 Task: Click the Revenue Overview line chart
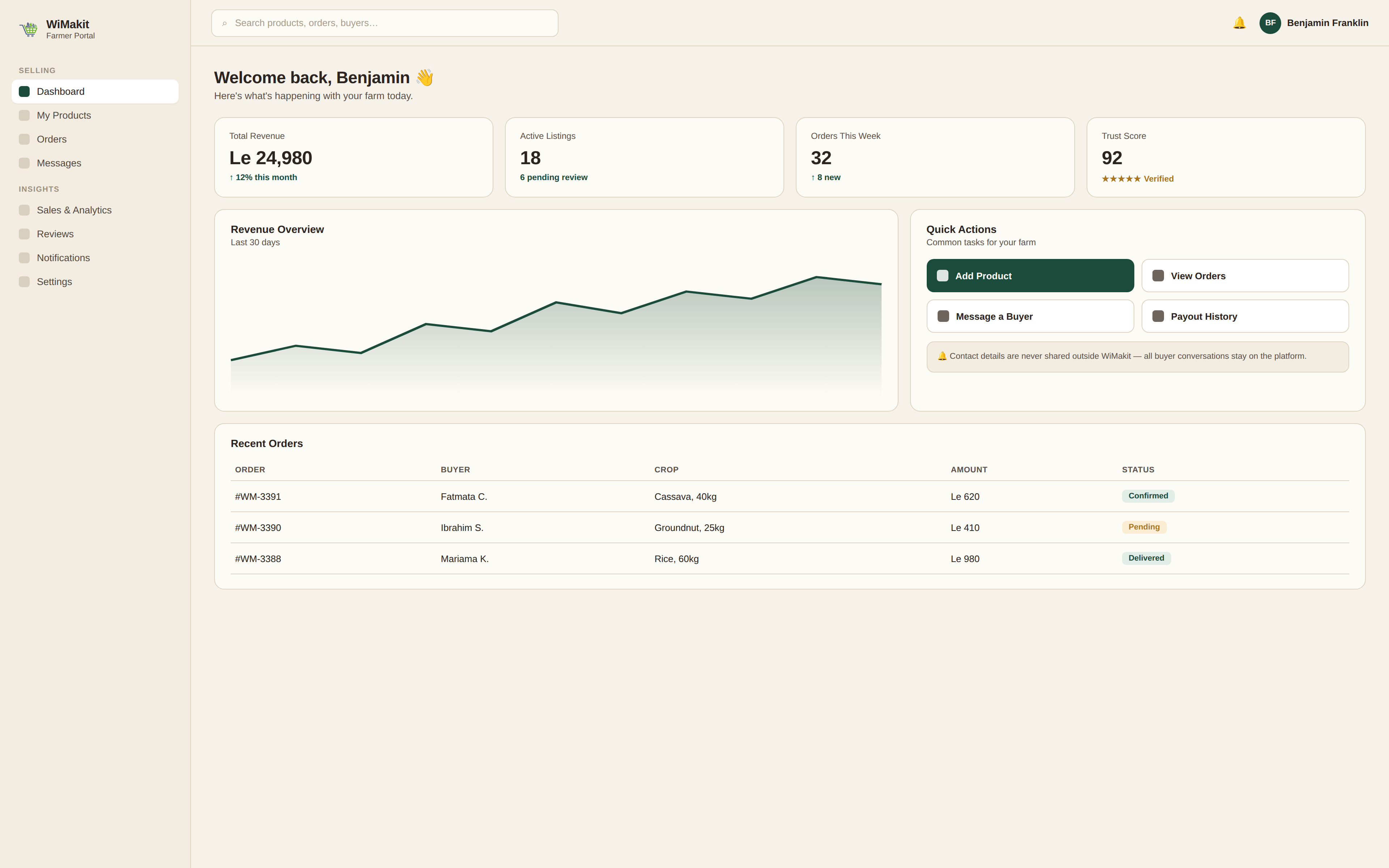(x=556, y=336)
